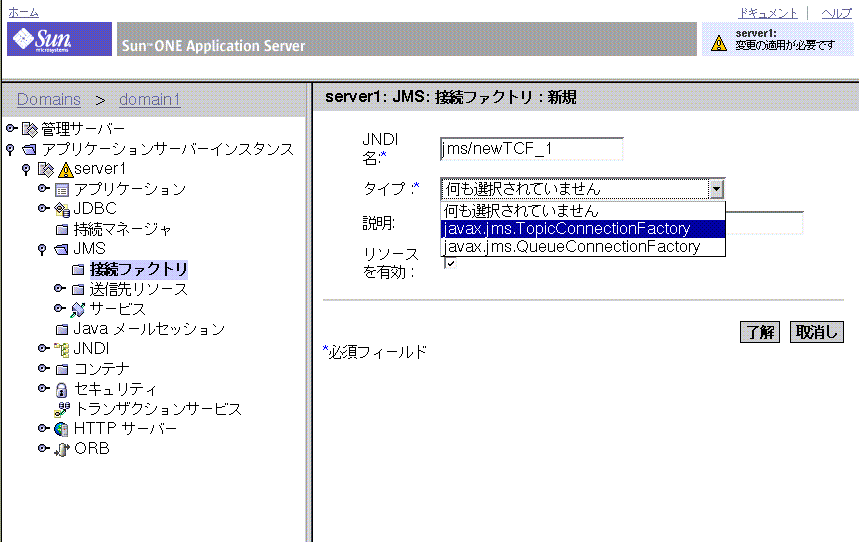This screenshot has height=542, width=859.
Task: Select the server1 tree label
Action: click(x=100, y=169)
